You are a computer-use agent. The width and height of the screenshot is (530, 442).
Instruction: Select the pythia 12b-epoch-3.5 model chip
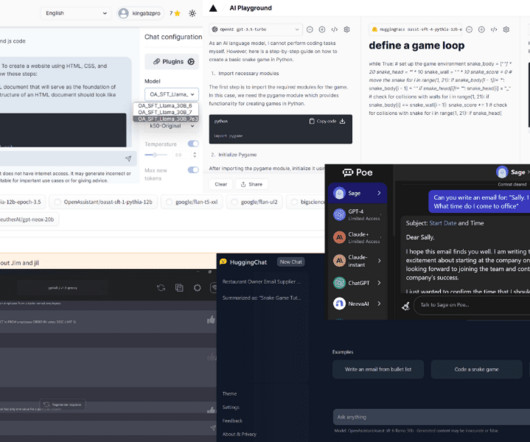(22, 202)
